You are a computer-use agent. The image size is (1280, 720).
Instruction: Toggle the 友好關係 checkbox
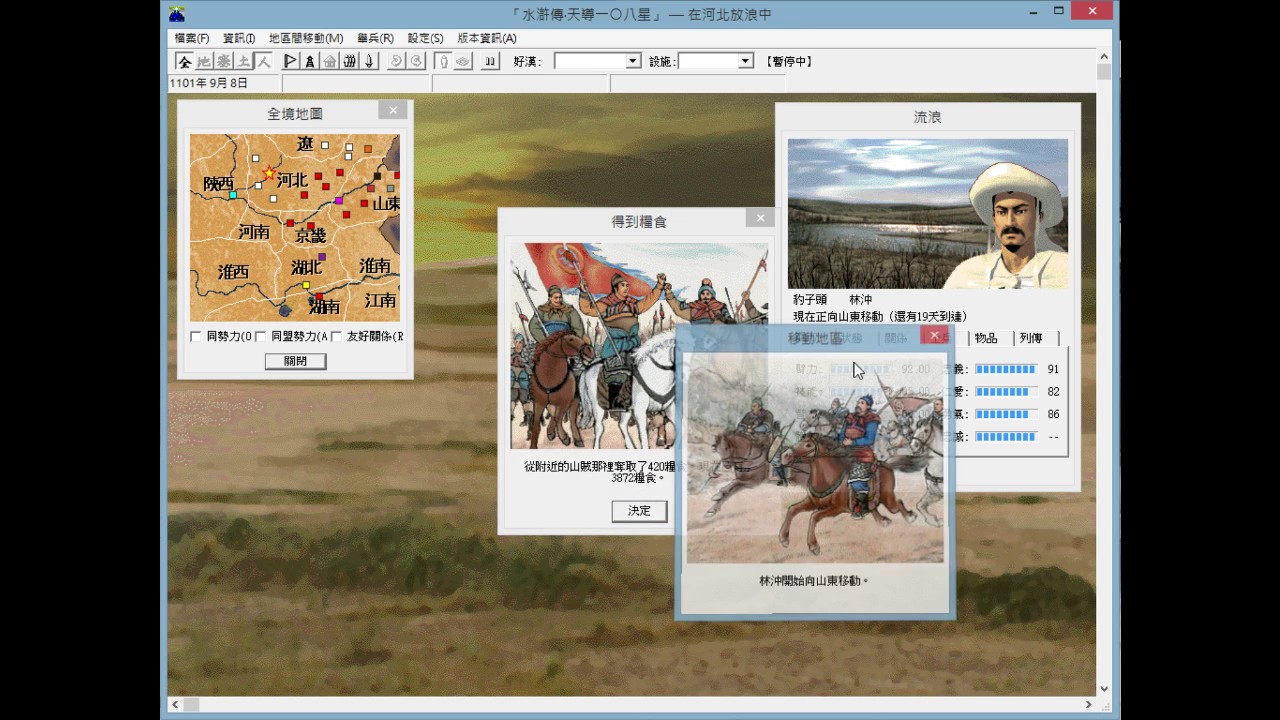[x=336, y=337]
